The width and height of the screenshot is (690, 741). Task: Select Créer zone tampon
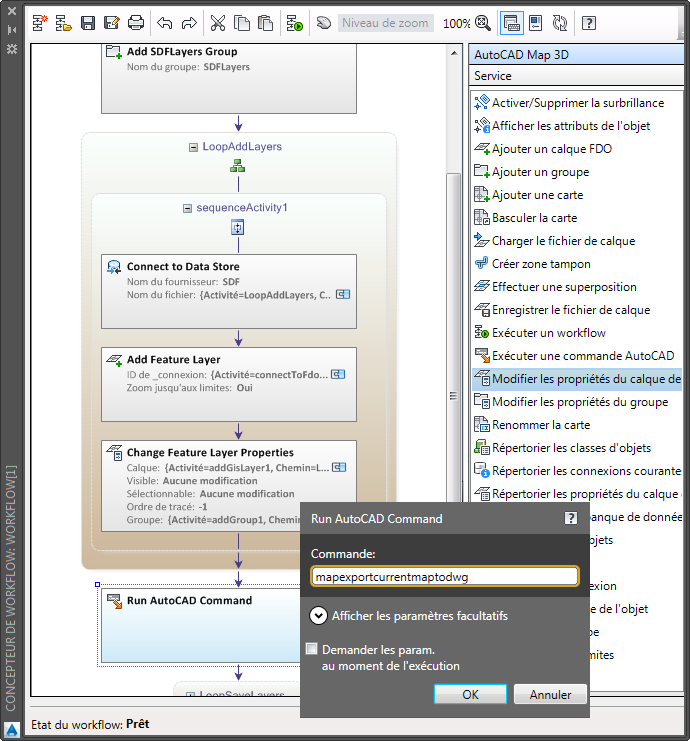click(578, 264)
